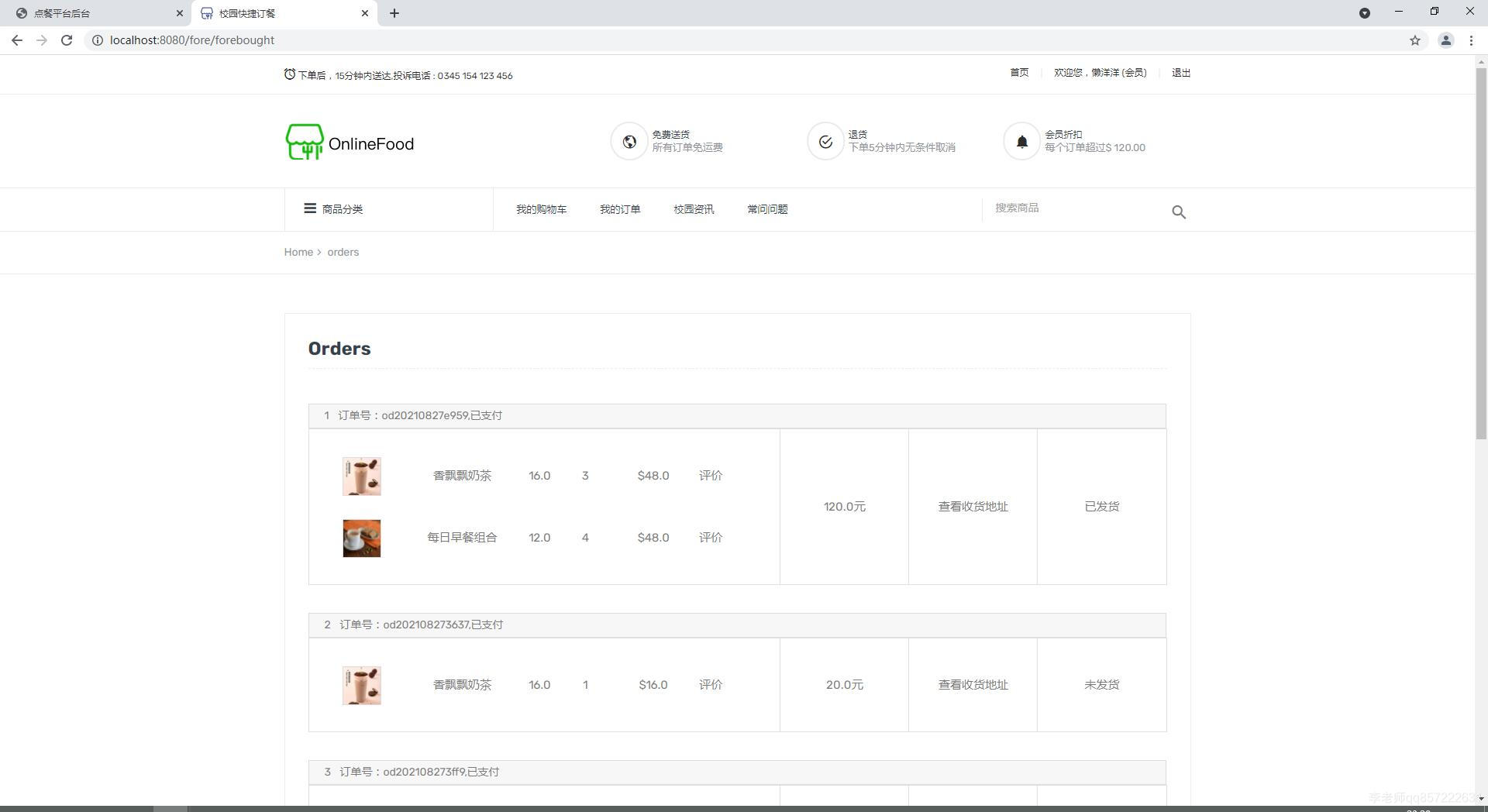This screenshot has height=812, width=1488.
Task: Reload the page with refresh icon
Action: [67, 40]
